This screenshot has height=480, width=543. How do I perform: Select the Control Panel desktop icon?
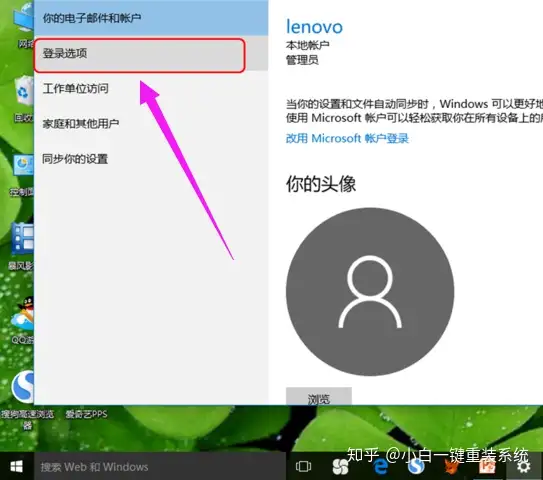[23, 175]
